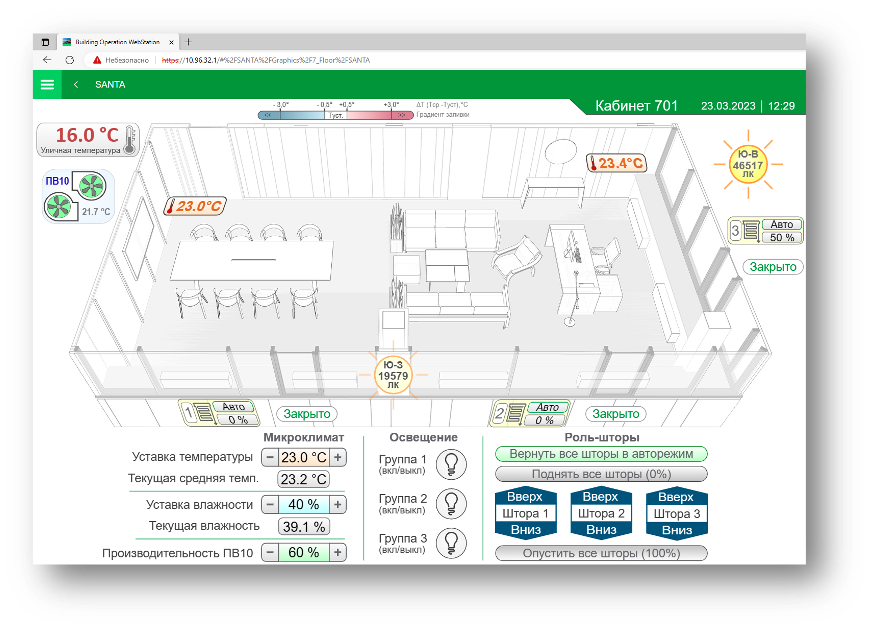Toggle lighting Группа 1 bulb
This screenshot has width=872, height=631.
(x=452, y=463)
